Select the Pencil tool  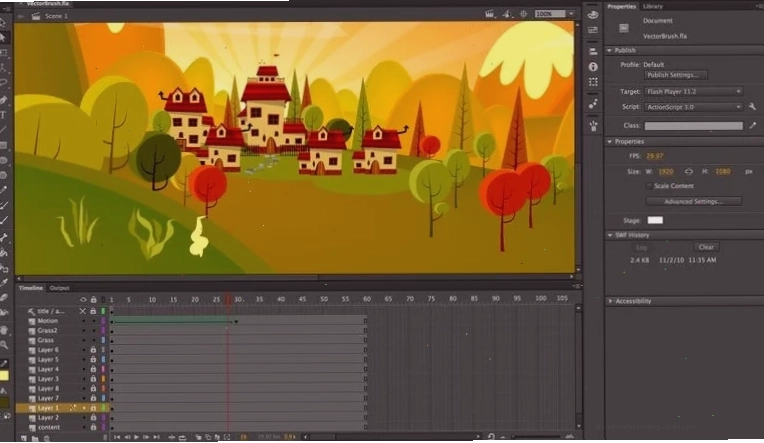click(x=3, y=190)
